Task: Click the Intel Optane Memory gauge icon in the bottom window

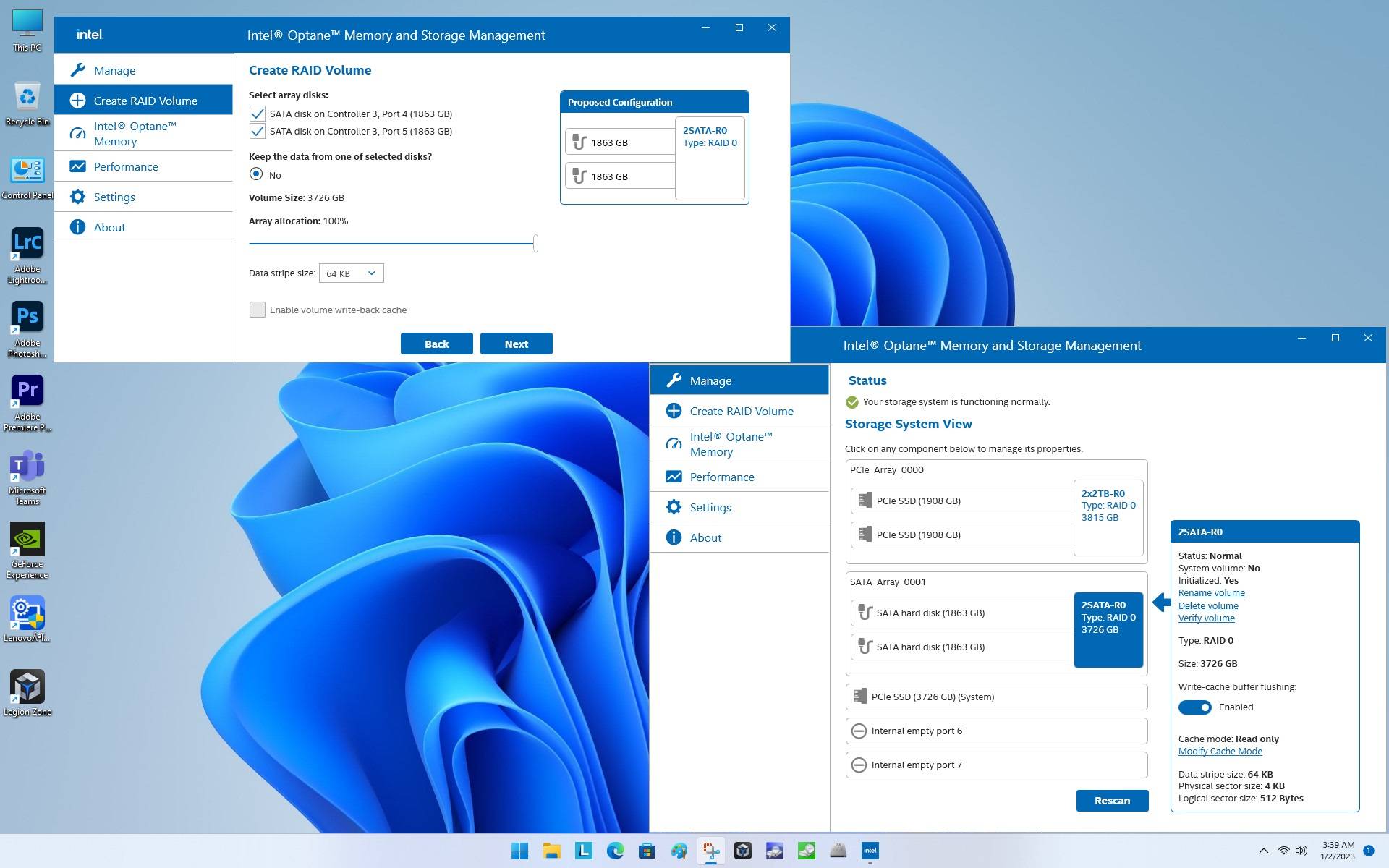Action: [674, 443]
